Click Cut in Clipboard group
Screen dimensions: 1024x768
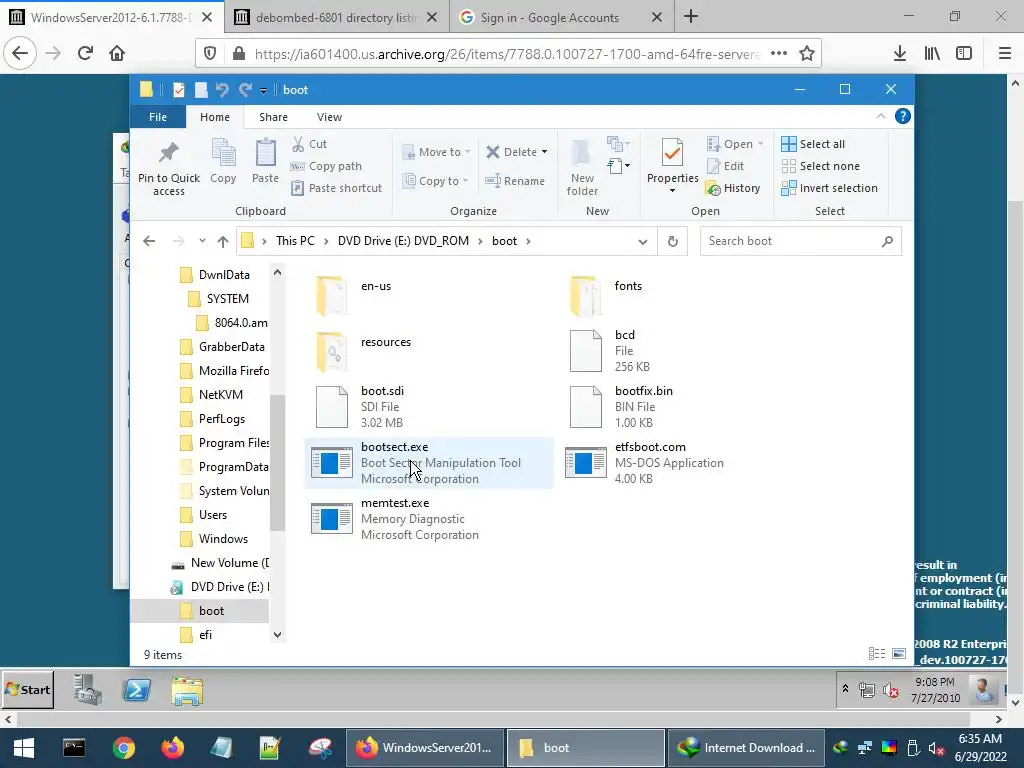tap(310, 144)
